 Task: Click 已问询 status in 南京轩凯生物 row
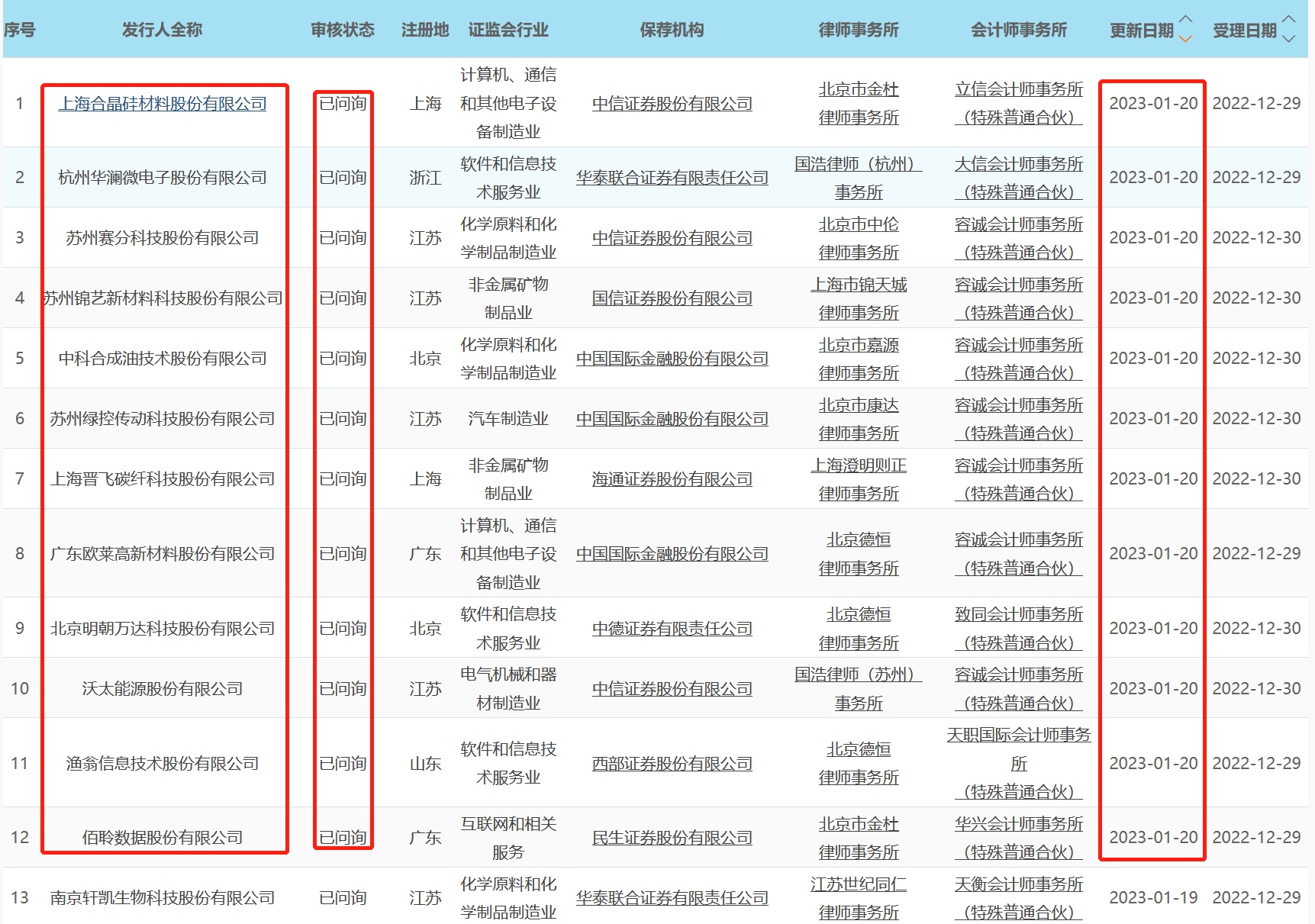coord(343,898)
